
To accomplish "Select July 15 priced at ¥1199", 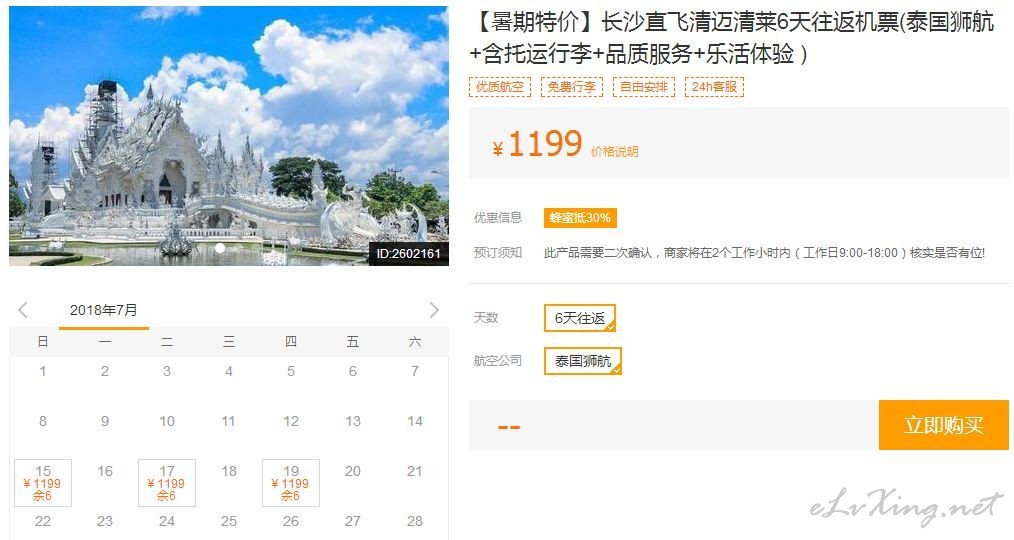I will [x=43, y=483].
